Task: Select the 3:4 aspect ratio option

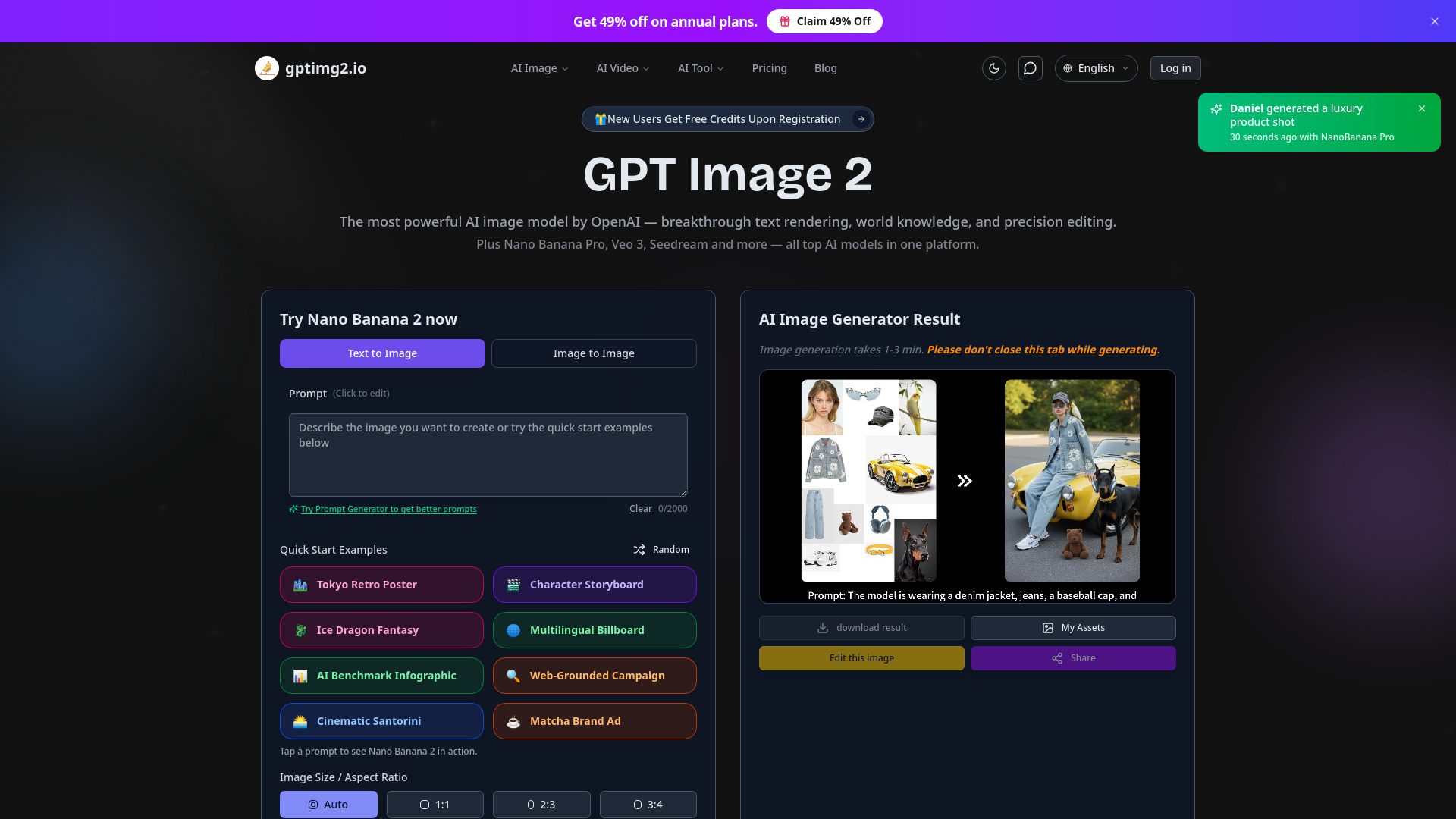Action: click(x=648, y=805)
